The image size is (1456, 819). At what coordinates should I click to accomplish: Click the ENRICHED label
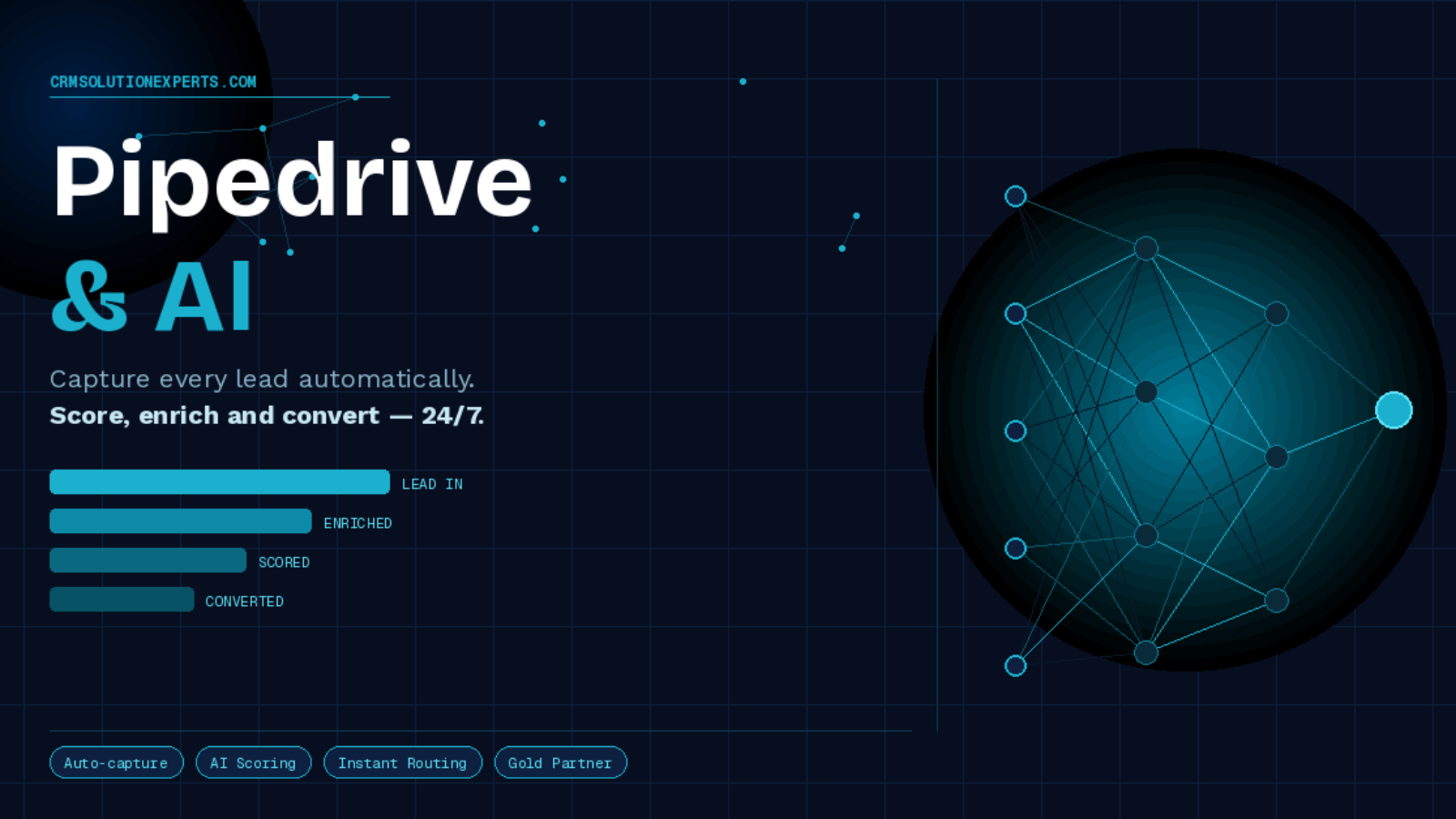pos(358,523)
